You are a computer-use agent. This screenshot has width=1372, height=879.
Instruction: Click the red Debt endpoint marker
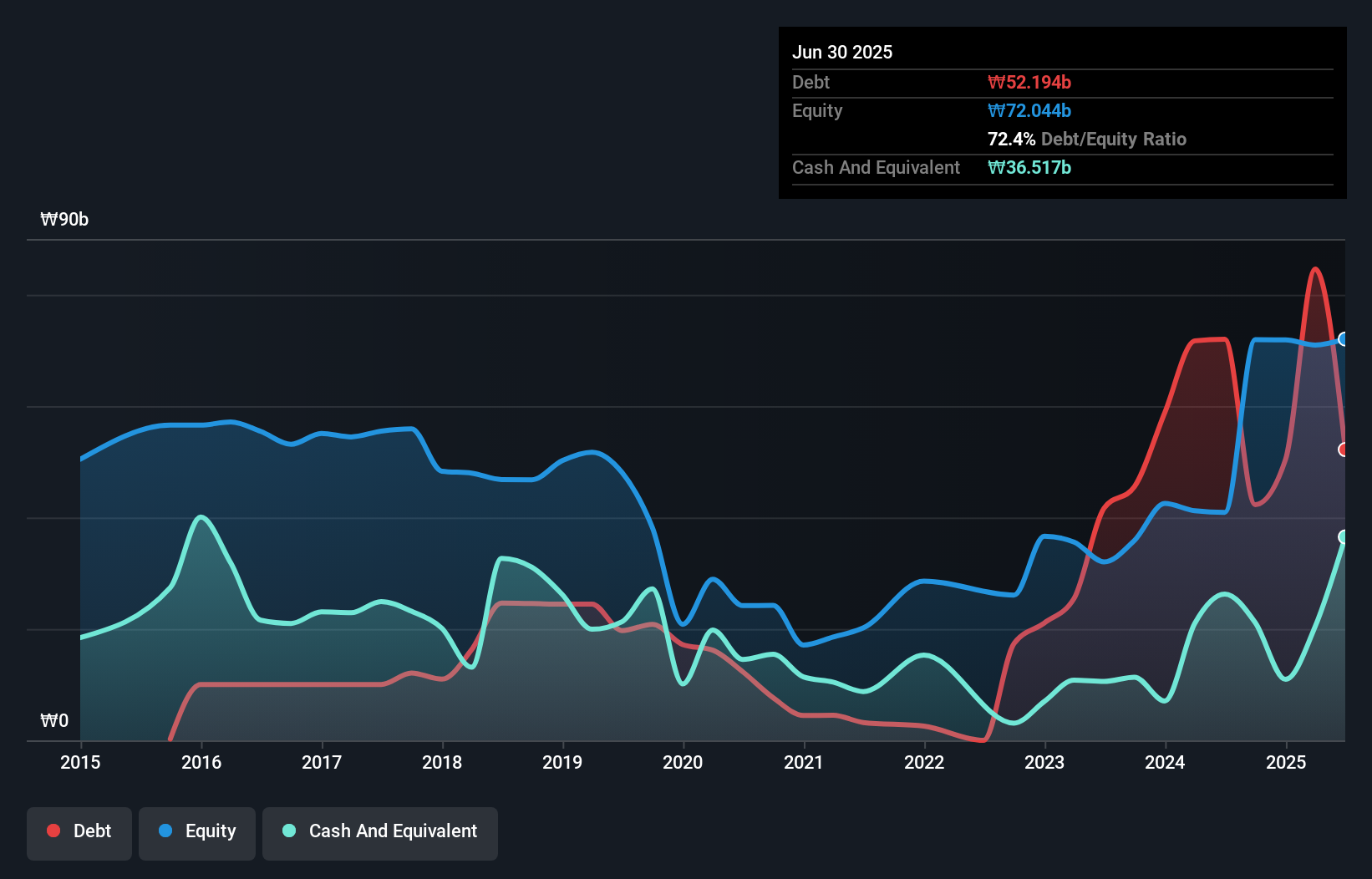(x=1344, y=450)
